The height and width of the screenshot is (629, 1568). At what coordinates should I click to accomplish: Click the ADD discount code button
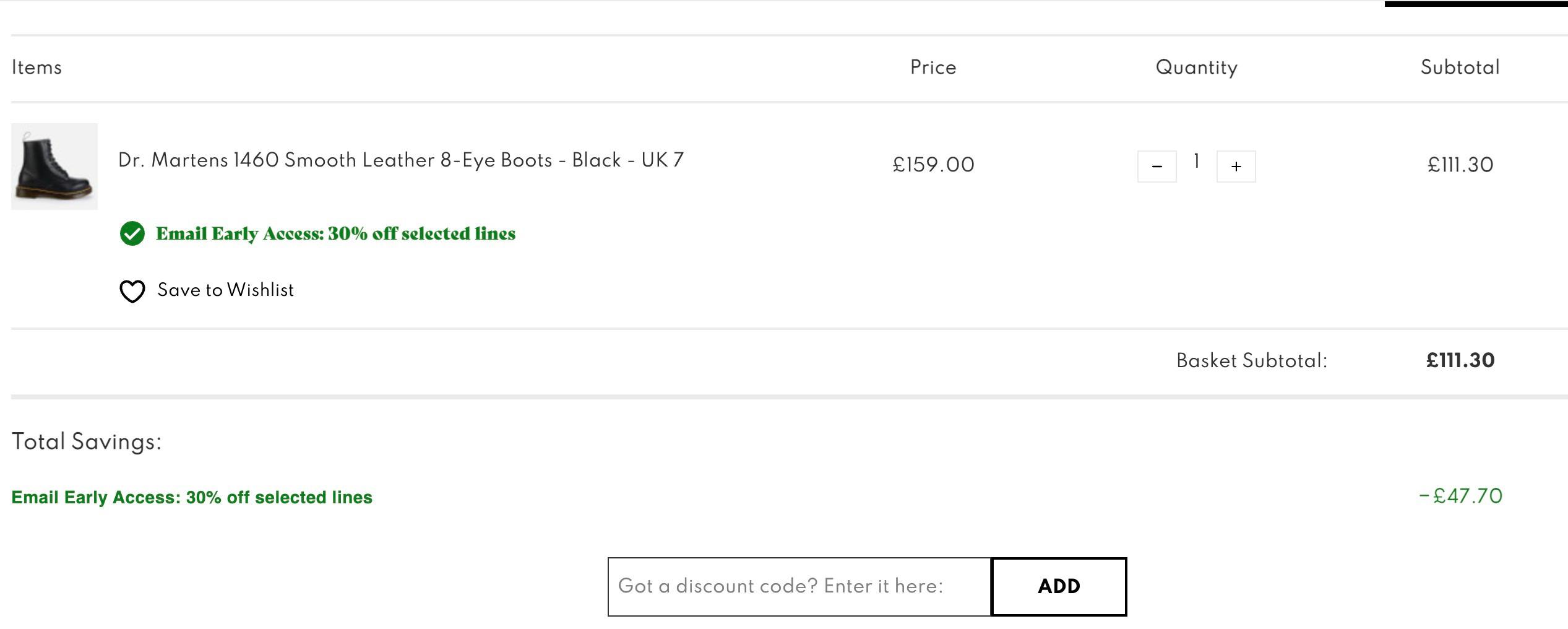pos(1059,586)
